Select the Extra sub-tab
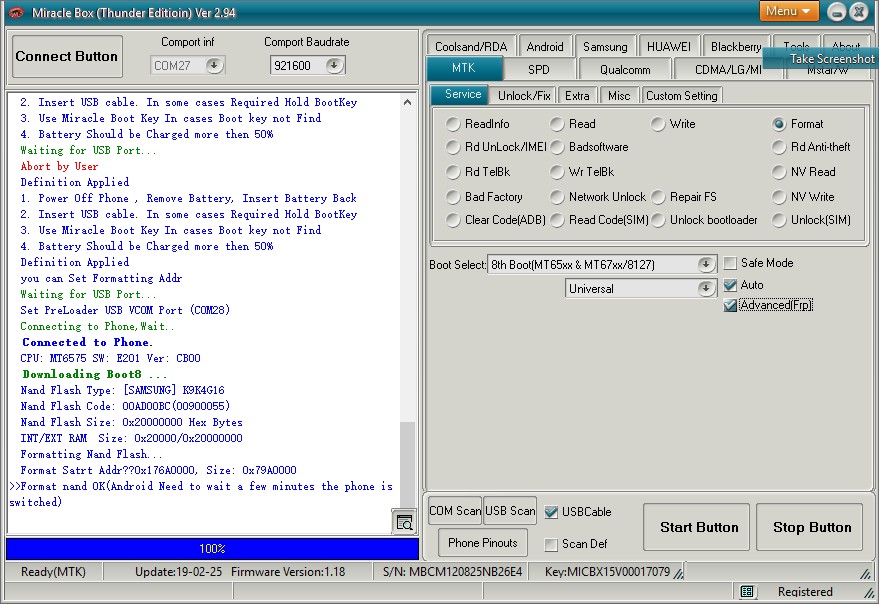Image resolution: width=879 pixels, height=604 pixels. [577, 95]
